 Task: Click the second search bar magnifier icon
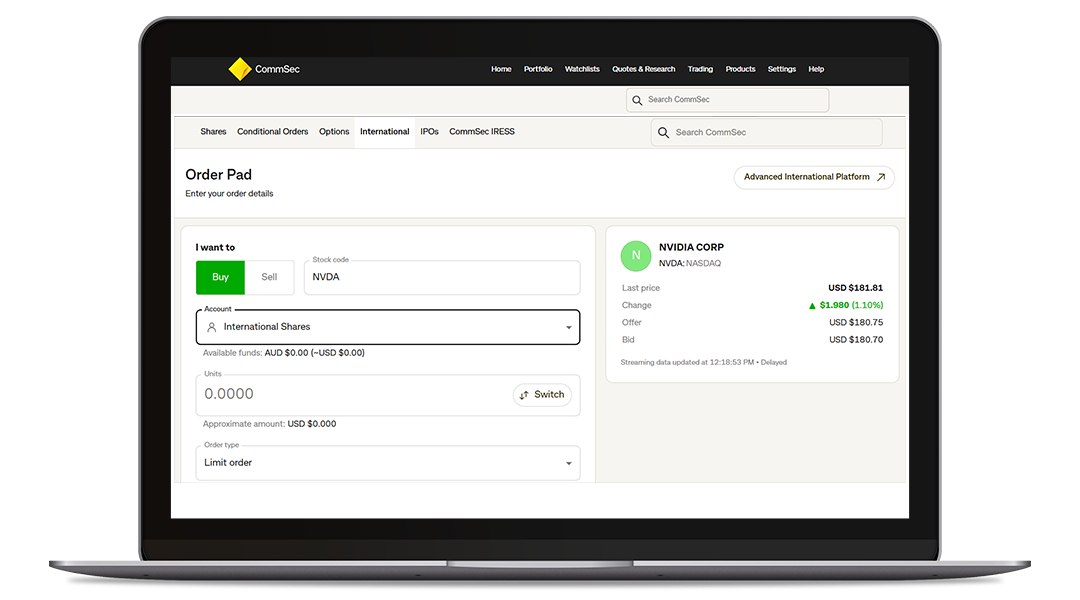click(x=663, y=132)
